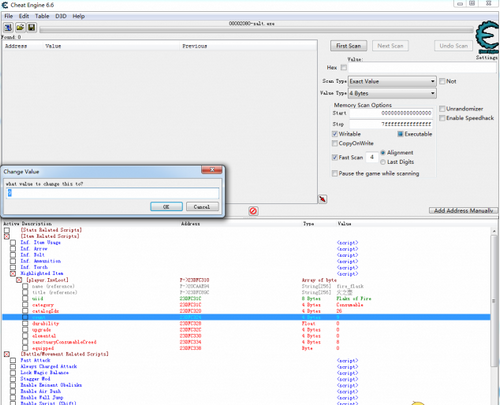This screenshot has width=500, height=405.
Task: Freeze the equipped entry checkbox
Action: [x=25, y=348]
